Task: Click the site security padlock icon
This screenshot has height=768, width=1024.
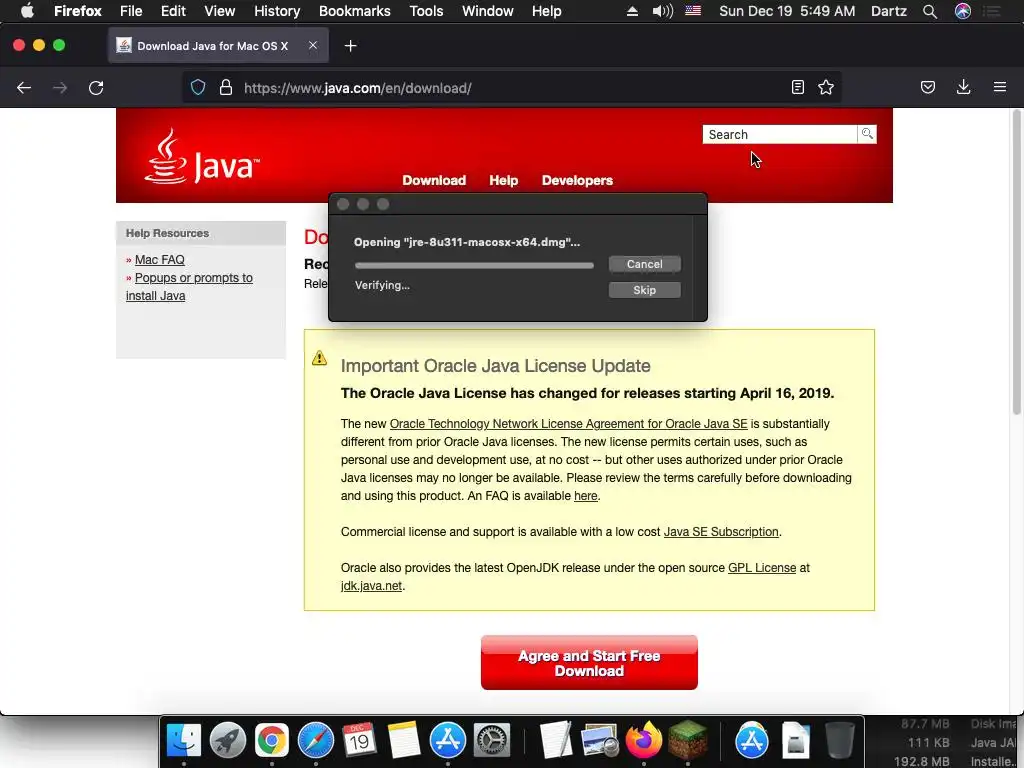Action: point(226,88)
